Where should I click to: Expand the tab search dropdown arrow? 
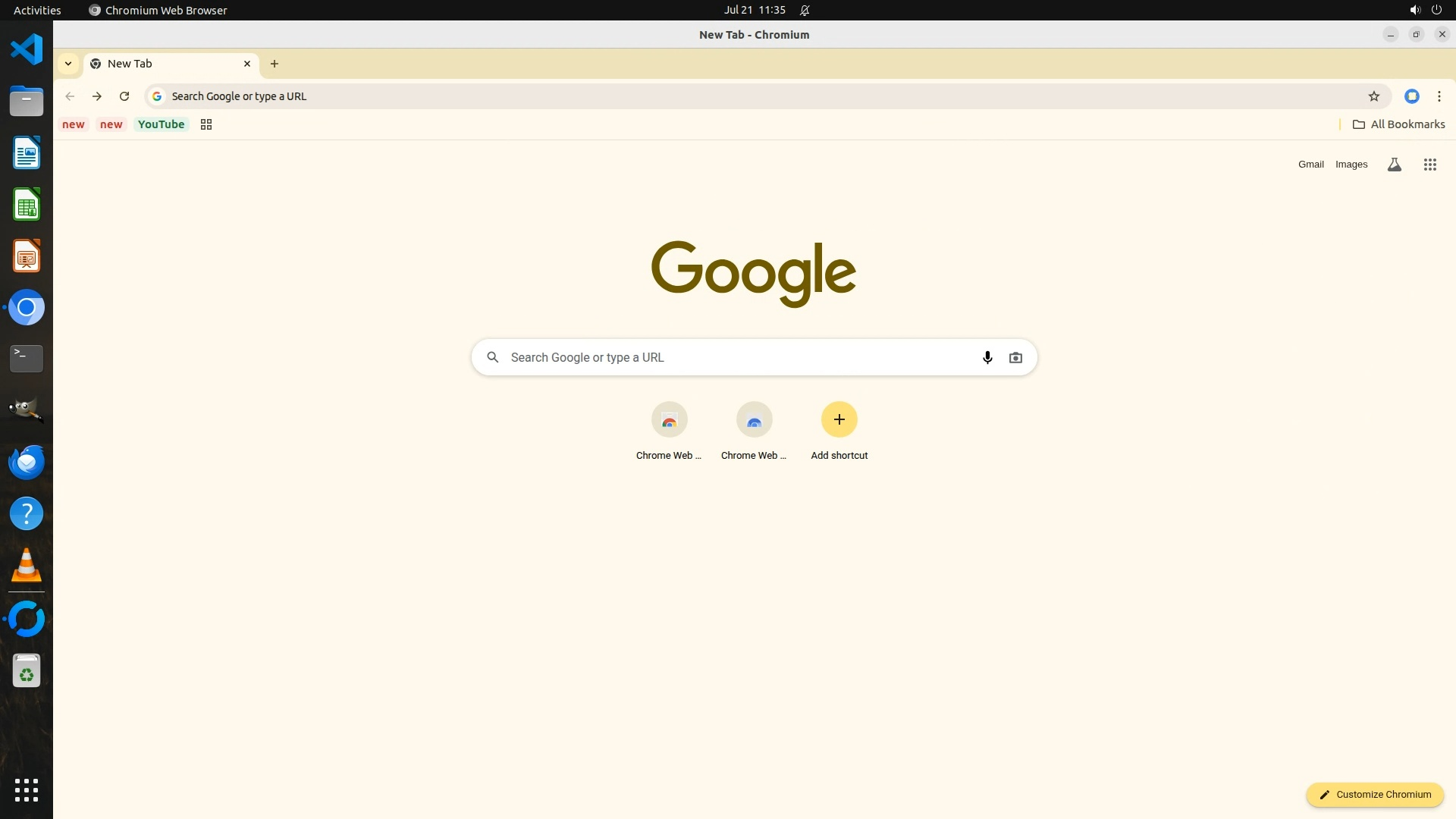tap(68, 64)
